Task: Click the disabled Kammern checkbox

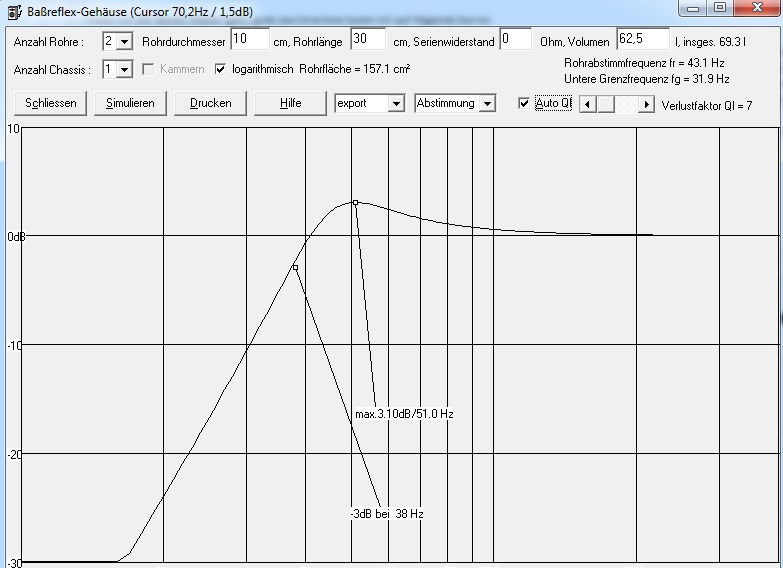Action: pyautogui.click(x=149, y=69)
